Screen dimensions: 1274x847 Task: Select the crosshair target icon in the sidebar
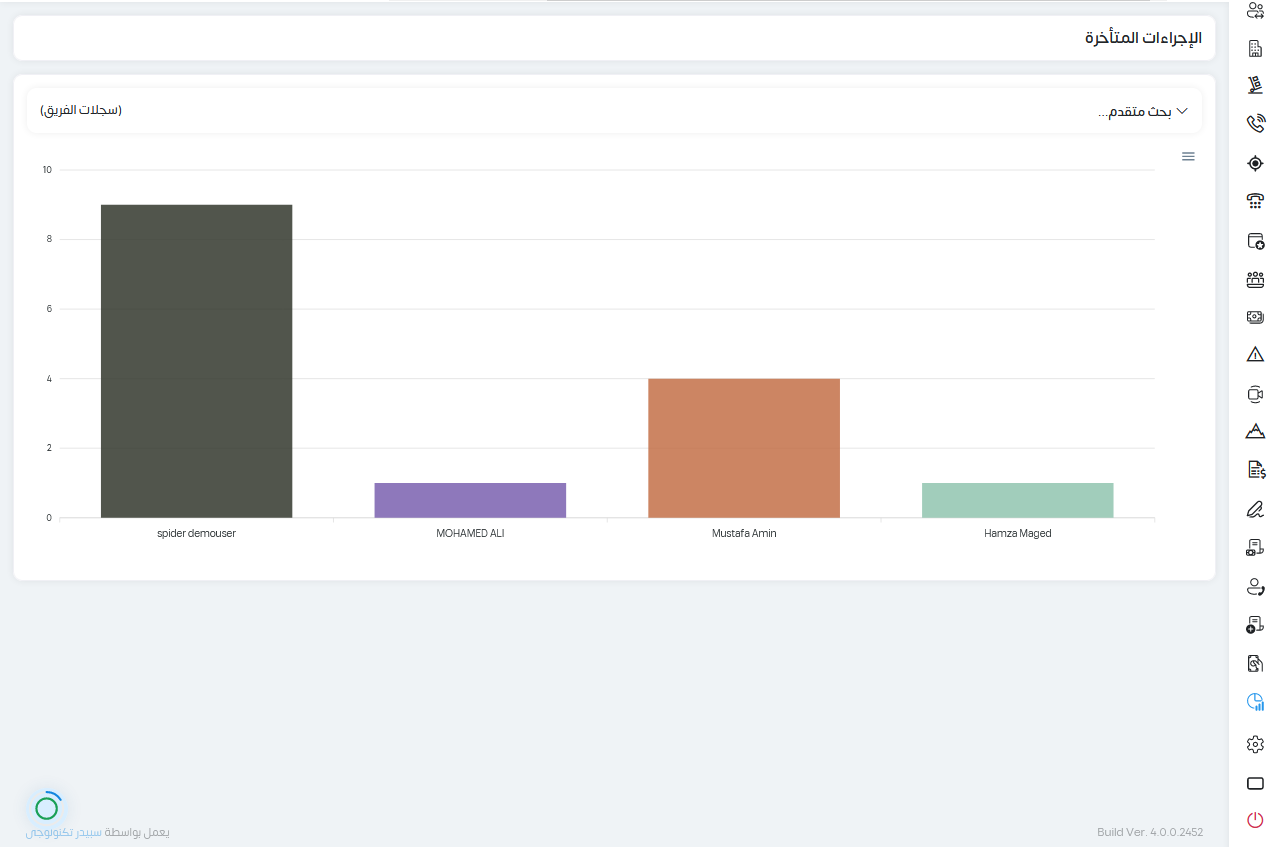(x=1255, y=163)
